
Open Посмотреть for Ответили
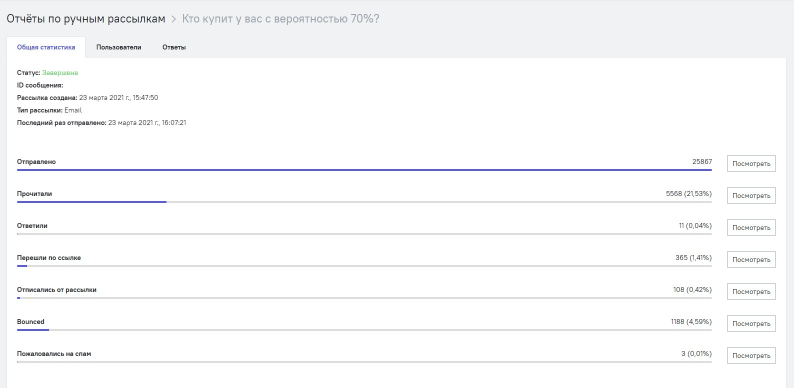point(751,227)
